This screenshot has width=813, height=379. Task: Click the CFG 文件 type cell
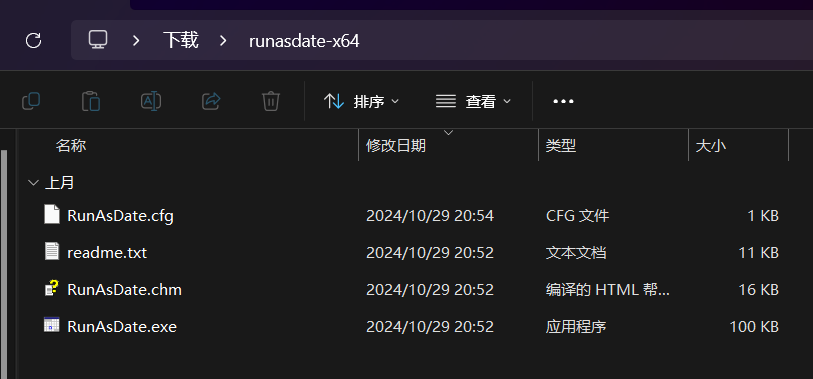point(577,216)
